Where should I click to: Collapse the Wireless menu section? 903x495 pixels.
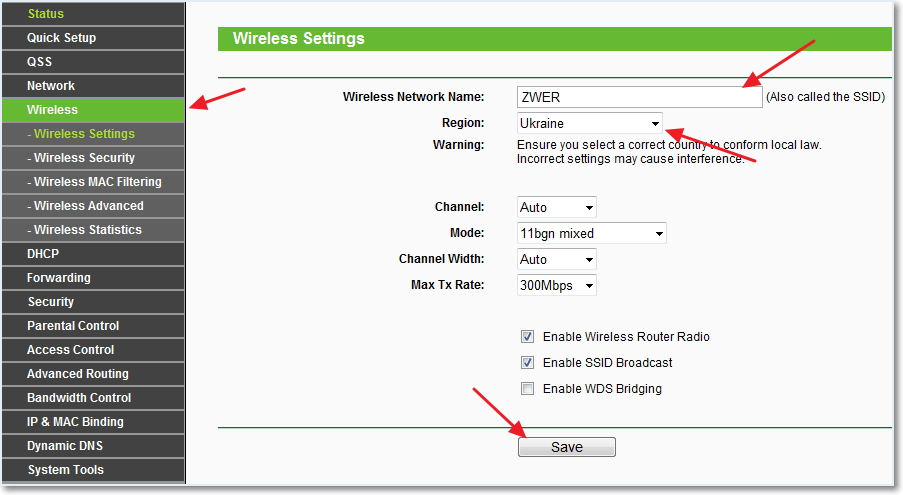pyautogui.click(x=93, y=109)
